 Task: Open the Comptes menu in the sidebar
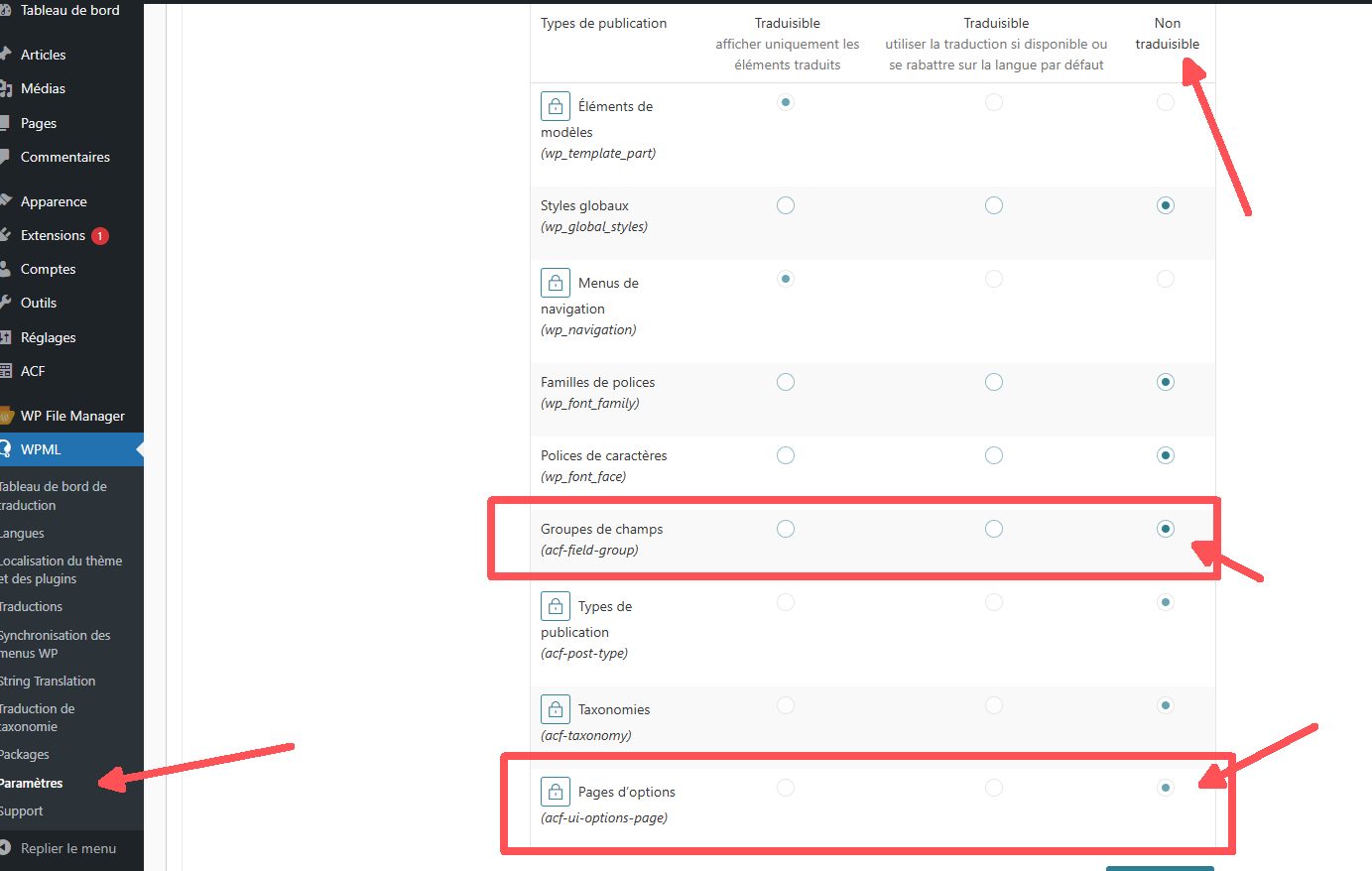[x=71, y=269]
